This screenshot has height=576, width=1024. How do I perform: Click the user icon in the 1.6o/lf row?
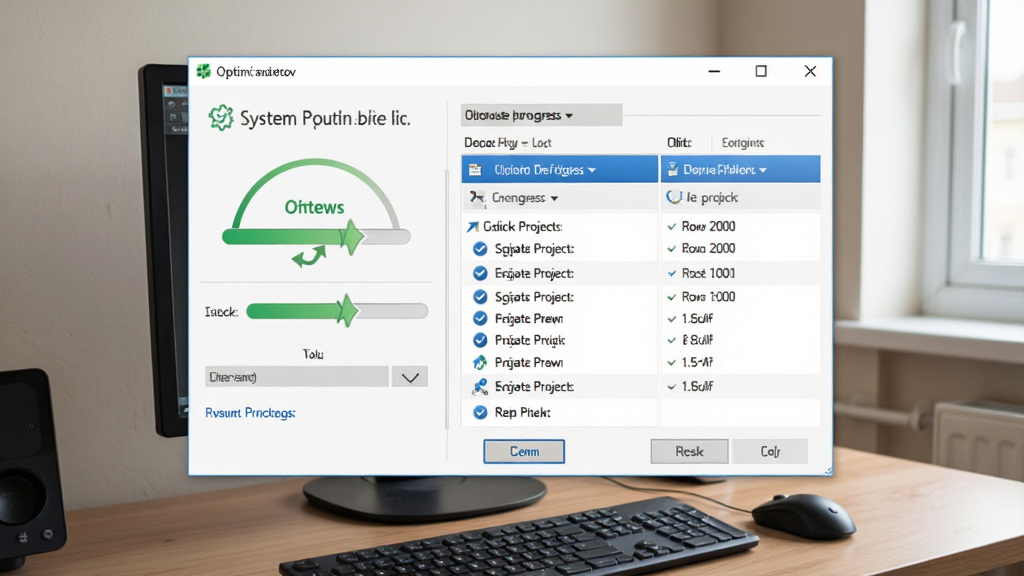[x=480, y=387]
